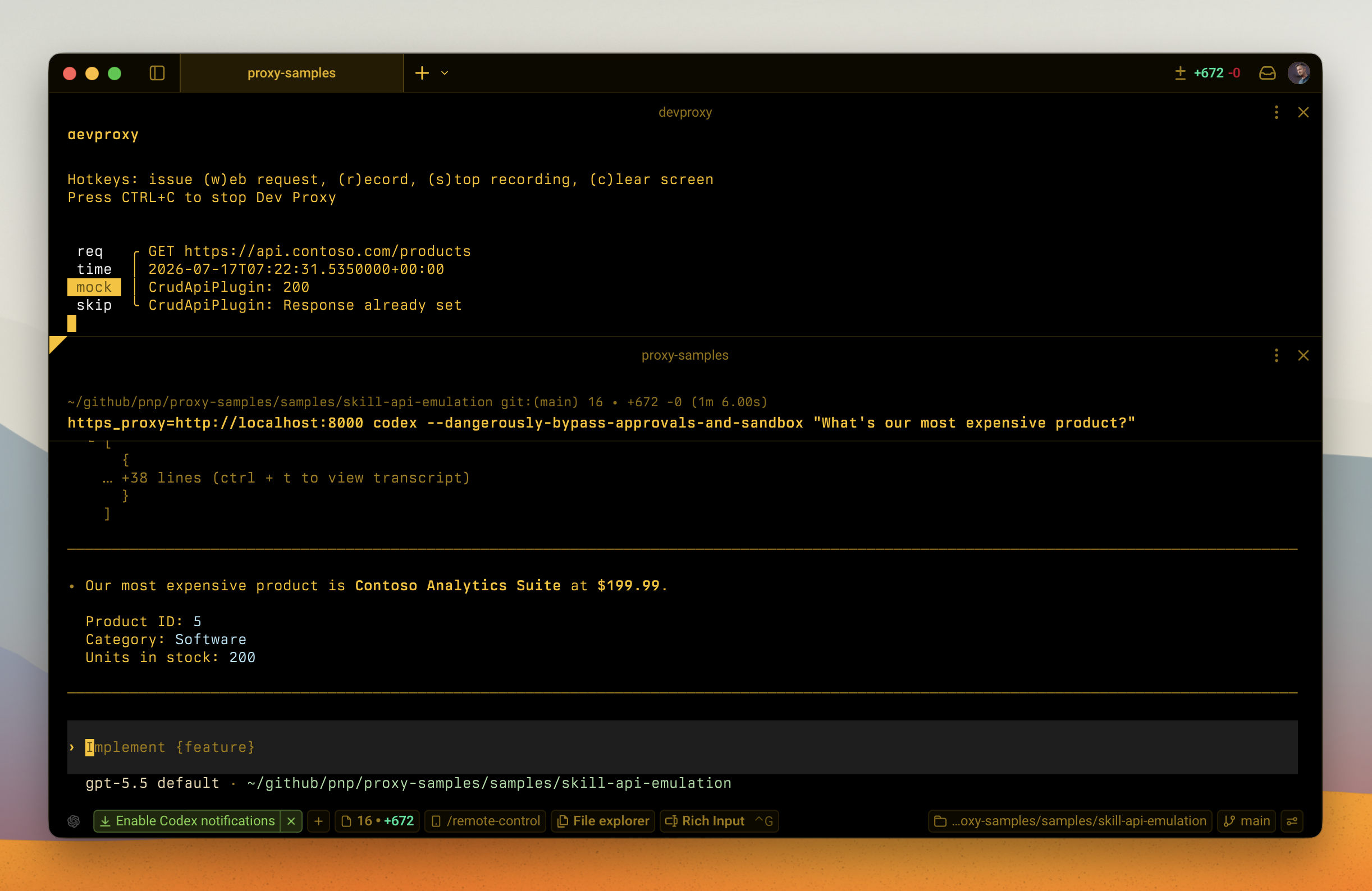Open File explorer
This screenshot has height=891, width=1372.
pyautogui.click(x=603, y=821)
